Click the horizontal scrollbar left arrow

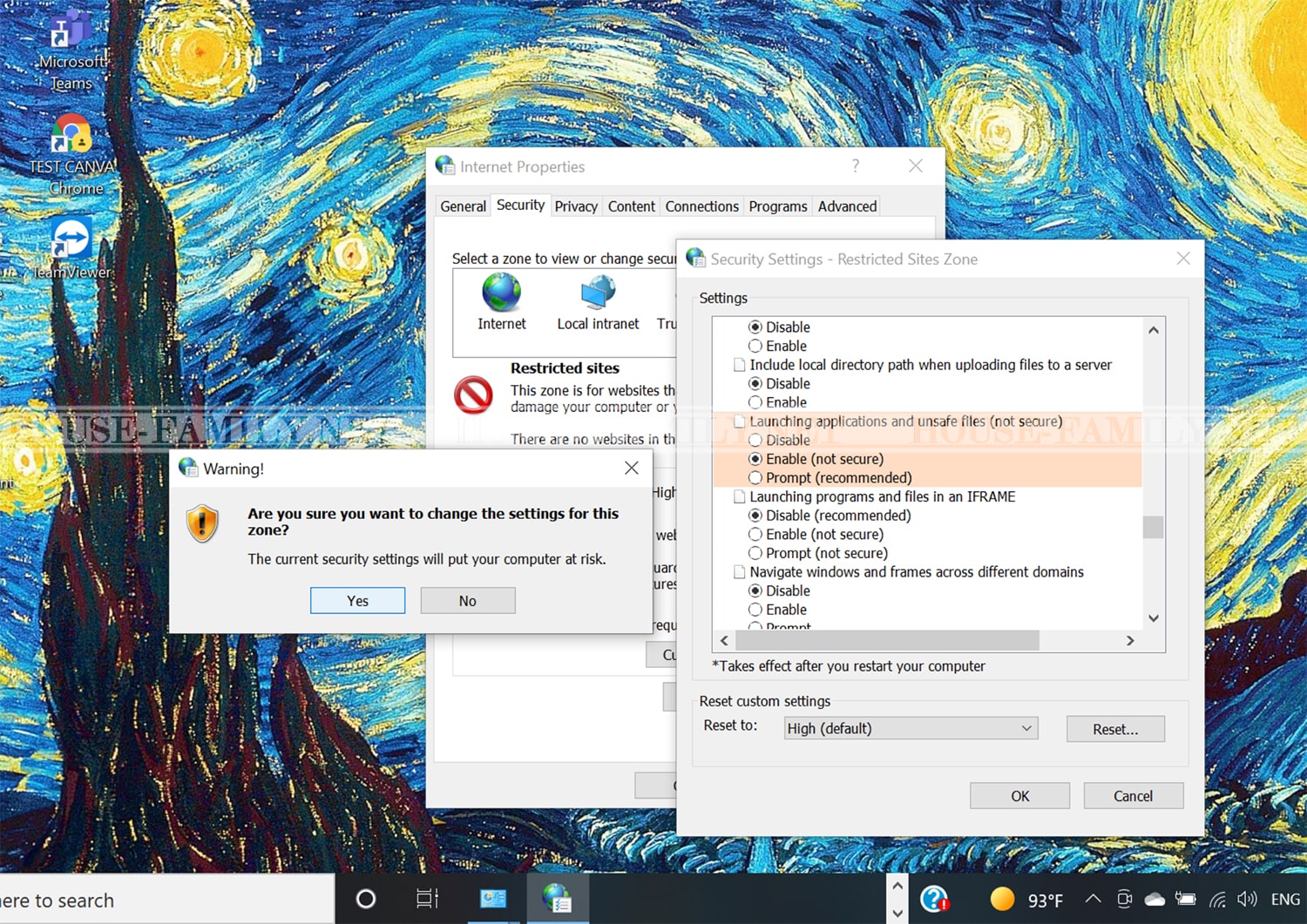724,641
